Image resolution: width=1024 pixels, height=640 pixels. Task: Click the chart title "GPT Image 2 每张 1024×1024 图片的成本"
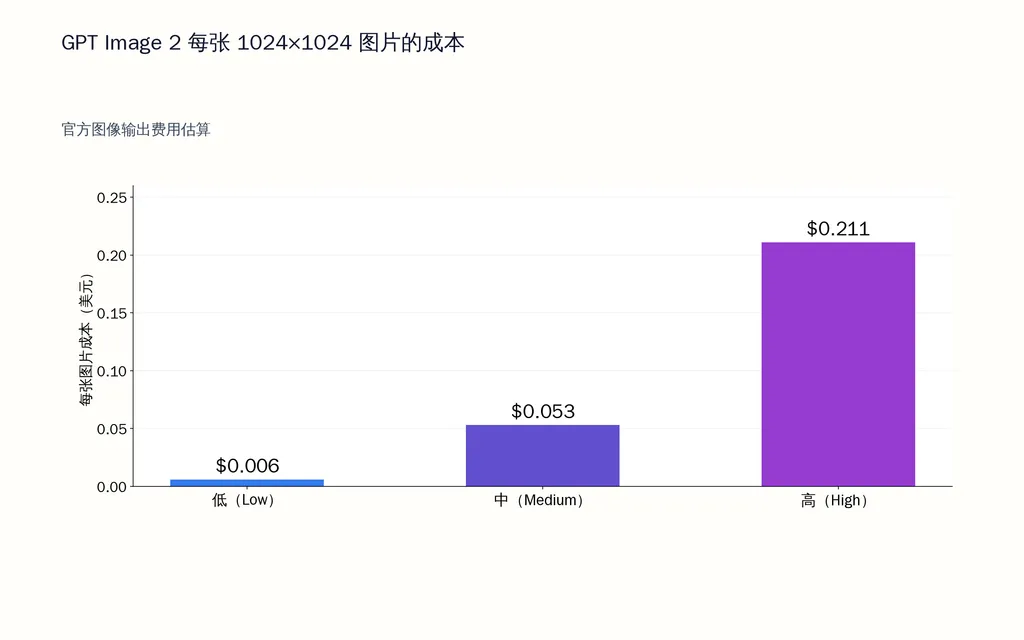(263, 43)
